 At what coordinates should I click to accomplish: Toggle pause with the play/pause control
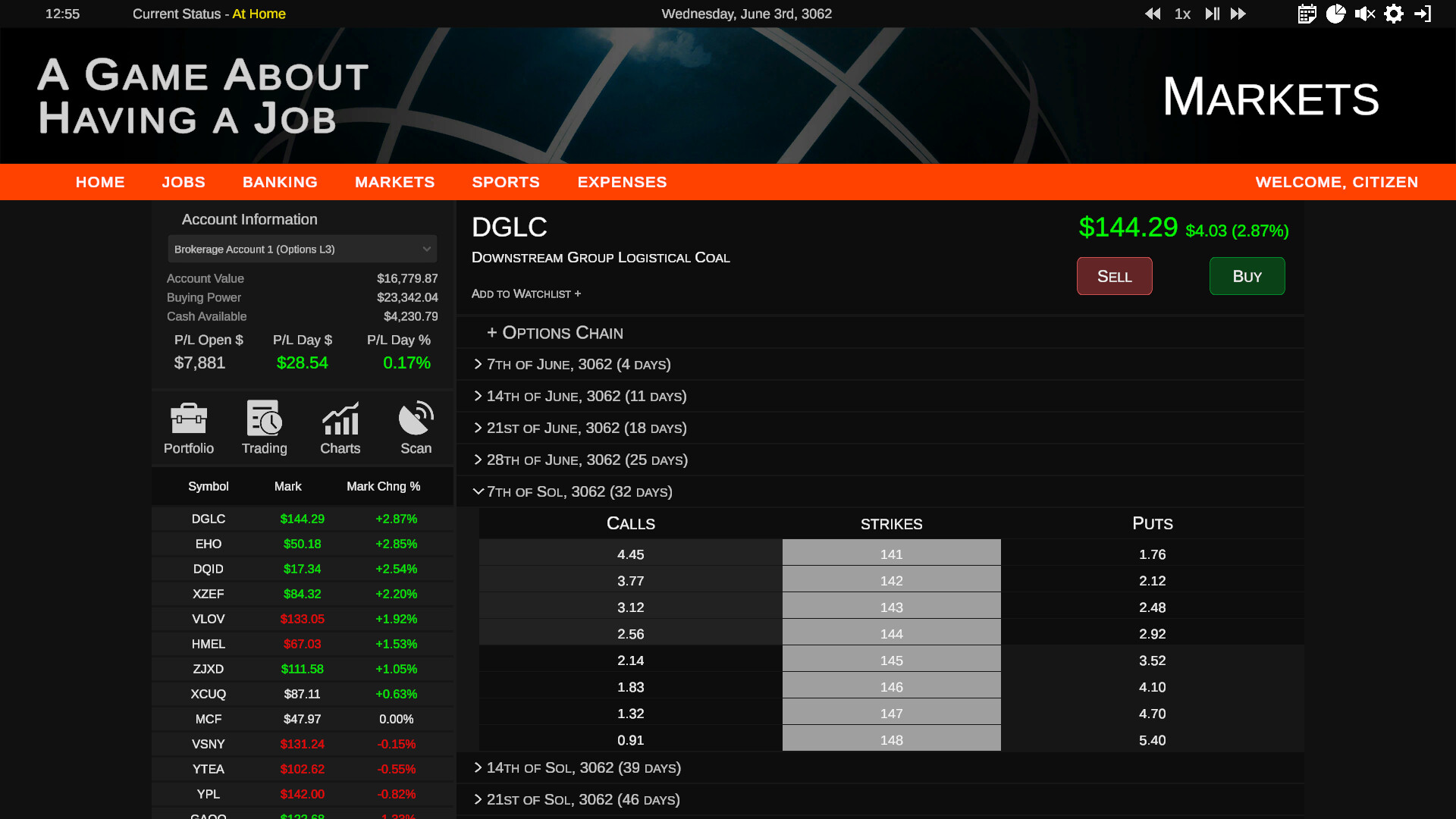point(1211,14)
